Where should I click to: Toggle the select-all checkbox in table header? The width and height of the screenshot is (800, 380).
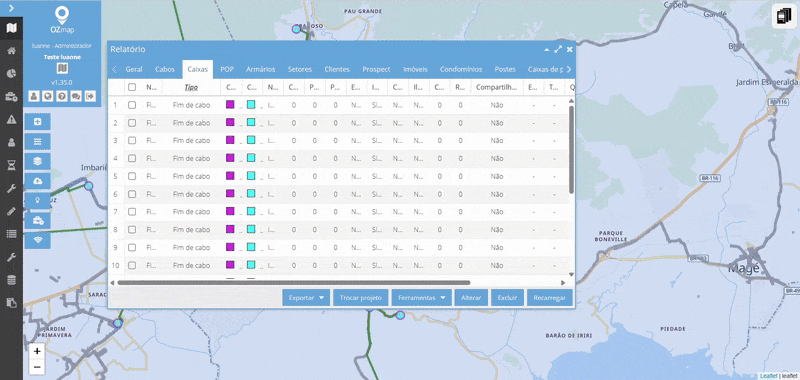(x=132, y=87)
